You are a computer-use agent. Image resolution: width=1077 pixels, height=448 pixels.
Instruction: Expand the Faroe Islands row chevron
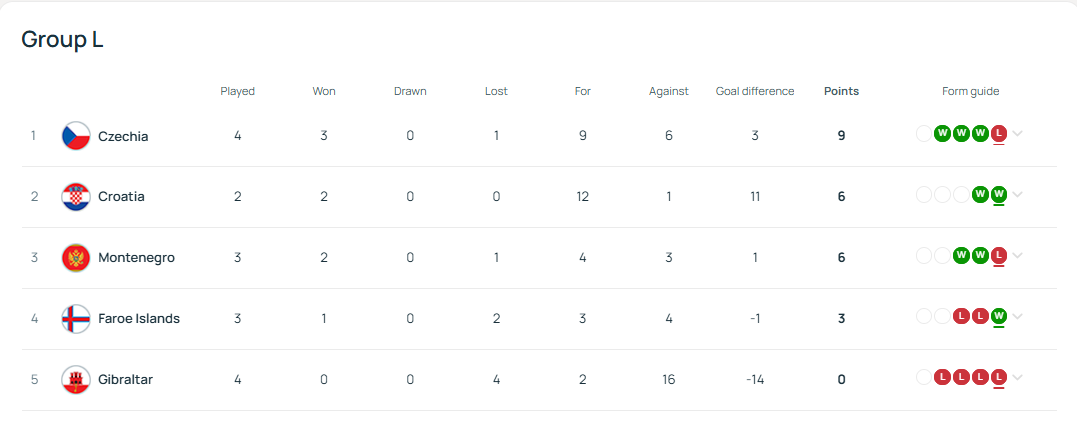tap(1017, 317)
